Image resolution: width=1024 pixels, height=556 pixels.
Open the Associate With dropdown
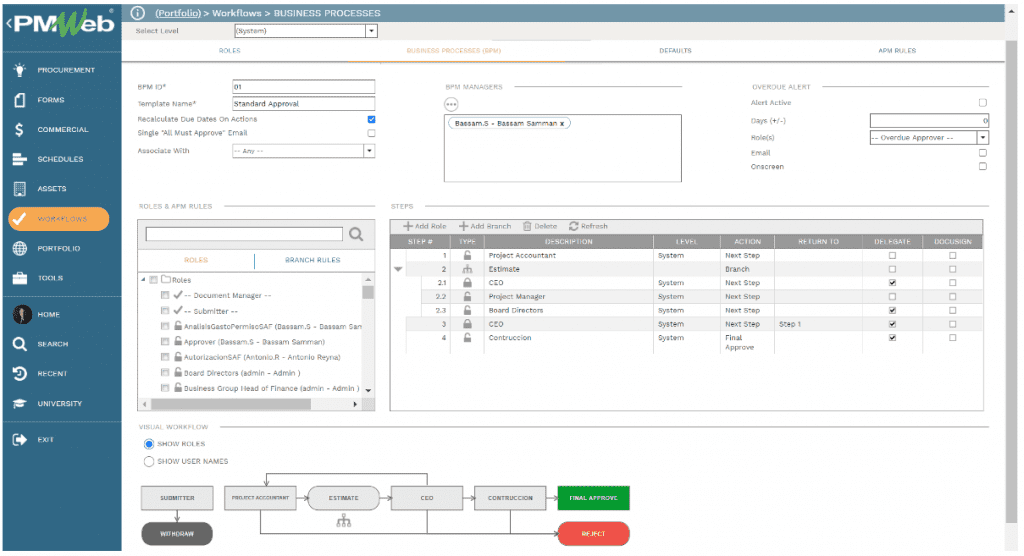pyautogui.click(x=369, y=151)
